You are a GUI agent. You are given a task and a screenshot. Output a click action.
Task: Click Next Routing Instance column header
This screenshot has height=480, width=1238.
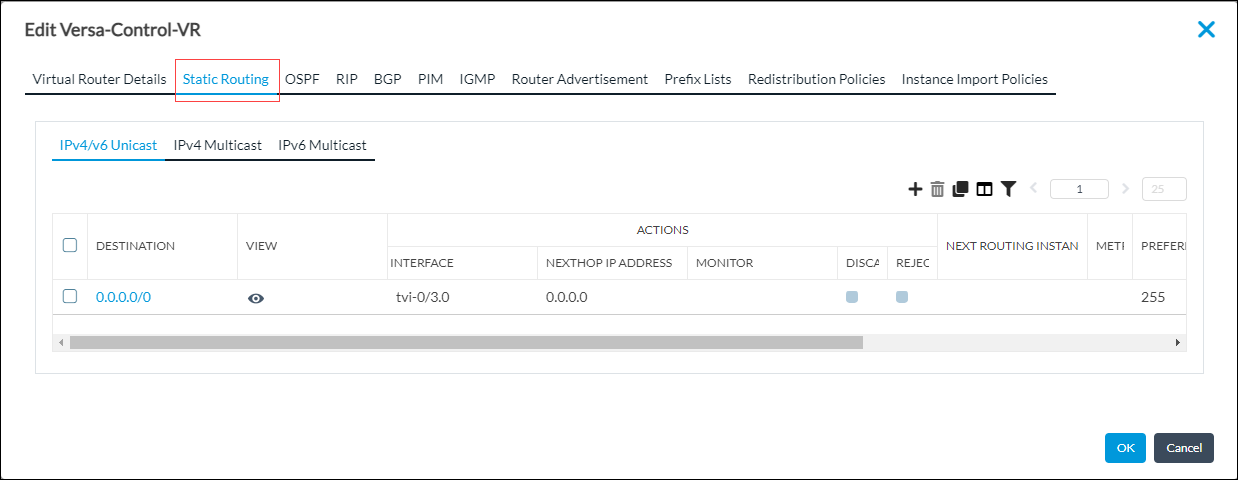(1012, 245)
